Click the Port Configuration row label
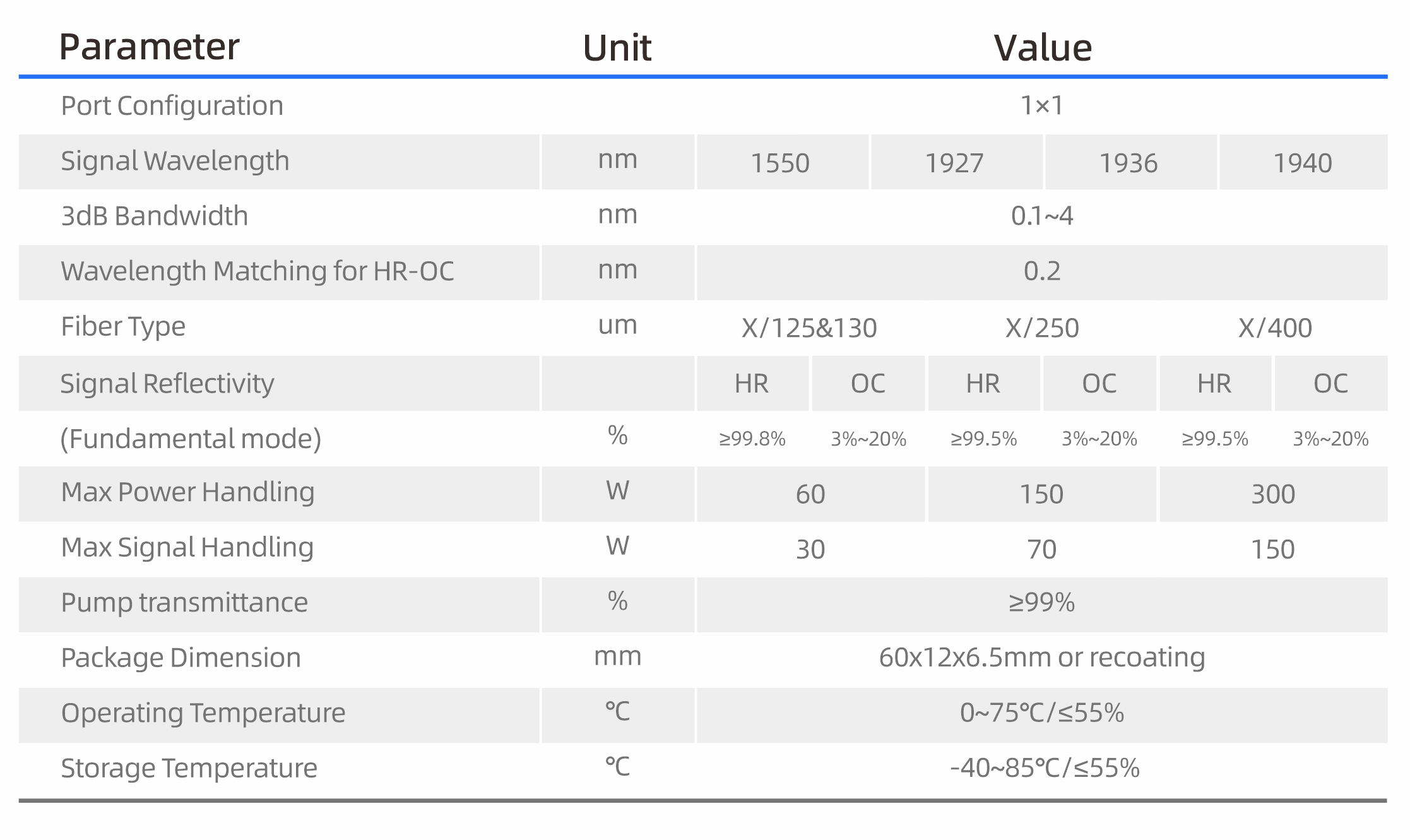The height and width of the screenshot is (840, 1410). [172, 106]
